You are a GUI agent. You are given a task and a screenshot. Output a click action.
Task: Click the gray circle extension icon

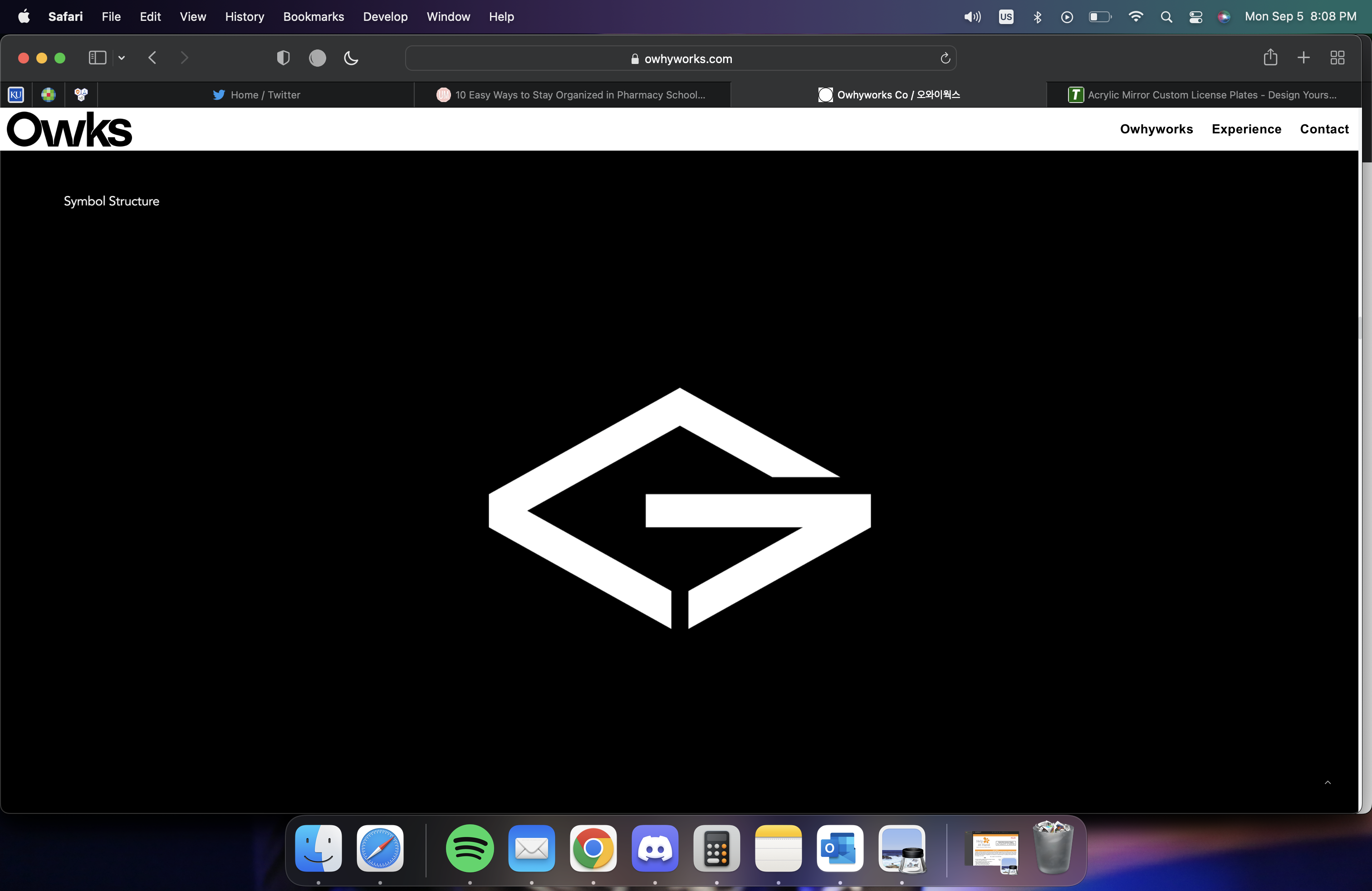pos(318,58)
